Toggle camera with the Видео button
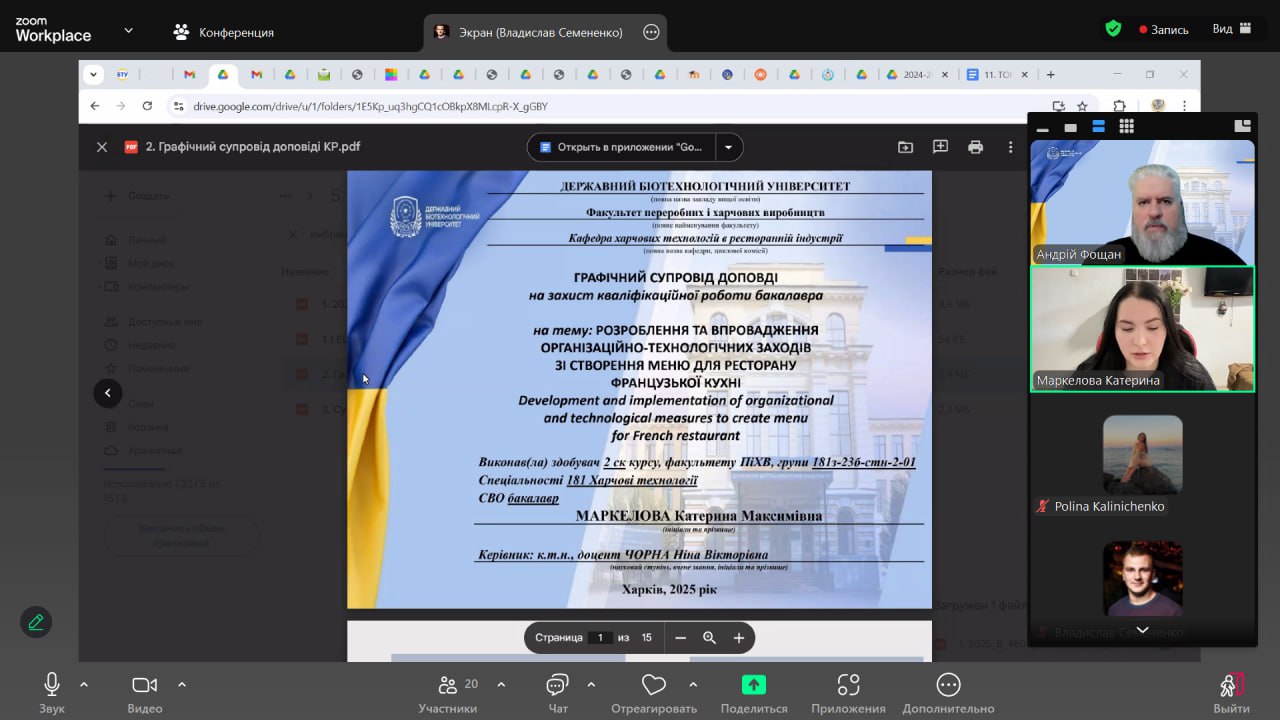The image size is (1280, 720). tap(145, 693)
